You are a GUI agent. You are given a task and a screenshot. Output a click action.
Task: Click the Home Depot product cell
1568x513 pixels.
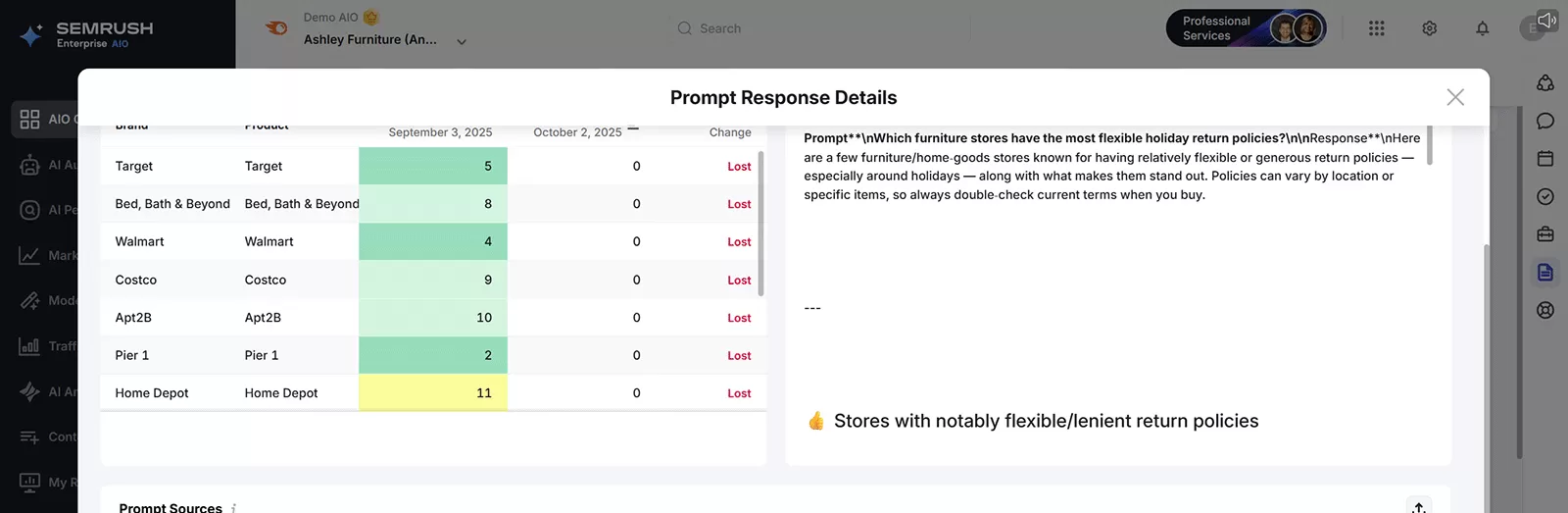tap(281, 393)
